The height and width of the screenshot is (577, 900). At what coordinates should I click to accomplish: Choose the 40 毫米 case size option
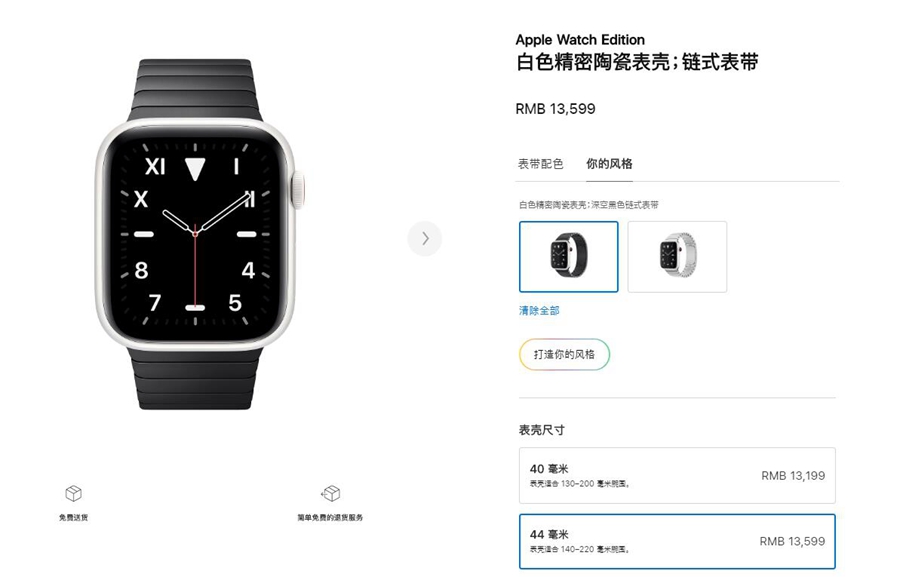click(x=677, y=475)
